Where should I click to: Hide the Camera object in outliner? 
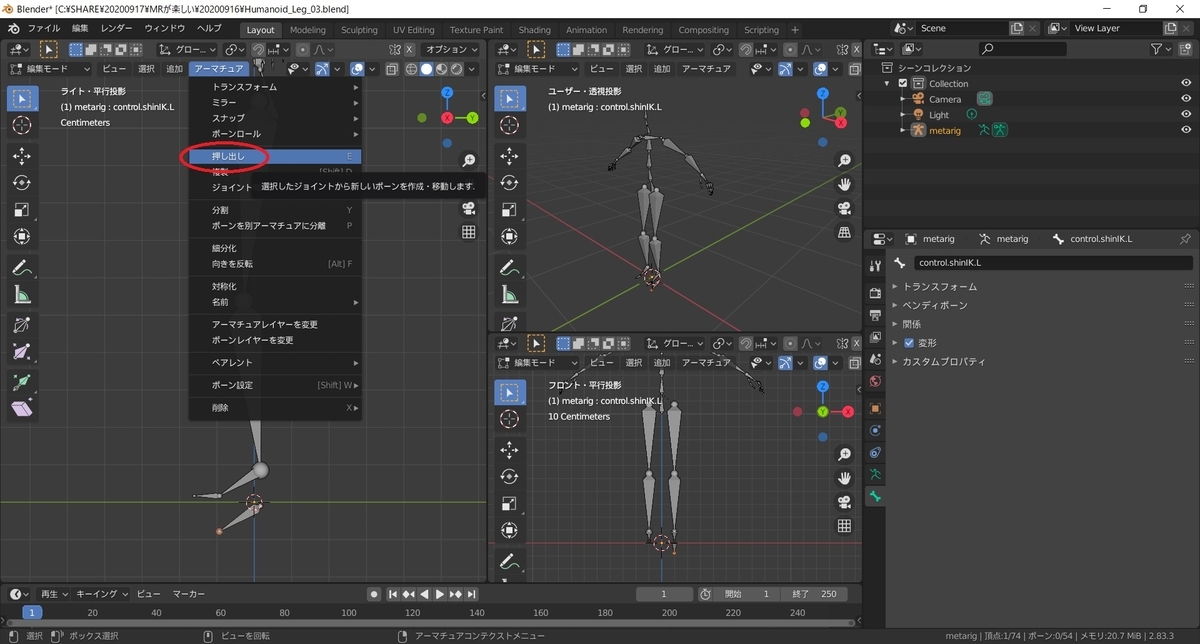pyautogui.click(x=1185, y=99)
